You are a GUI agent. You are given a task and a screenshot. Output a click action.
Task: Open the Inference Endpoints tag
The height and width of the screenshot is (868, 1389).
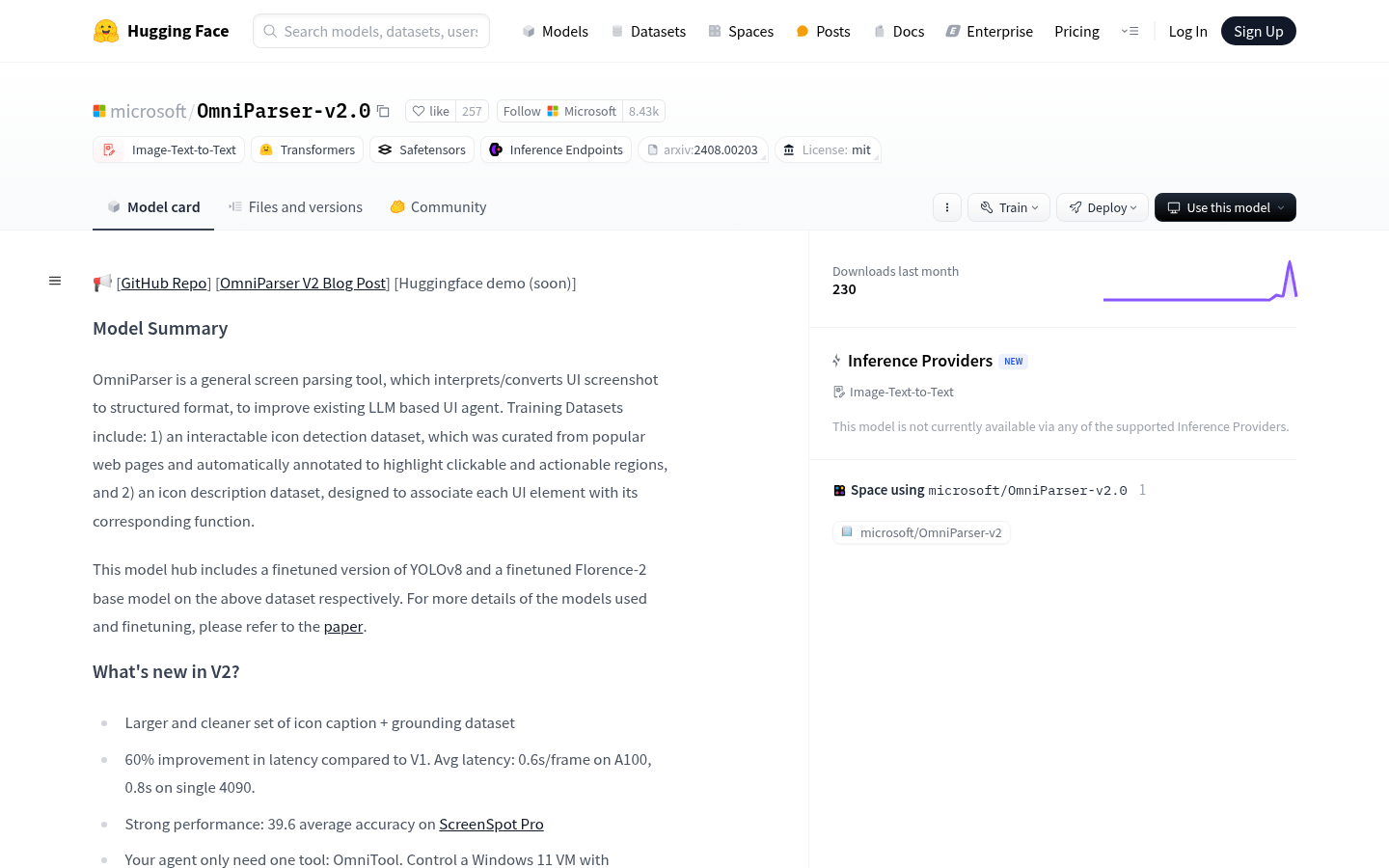[x=556, y=149]
